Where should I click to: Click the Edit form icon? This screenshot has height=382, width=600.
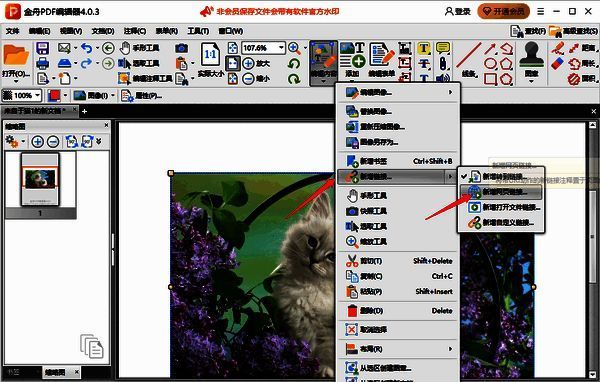point(382,59)
